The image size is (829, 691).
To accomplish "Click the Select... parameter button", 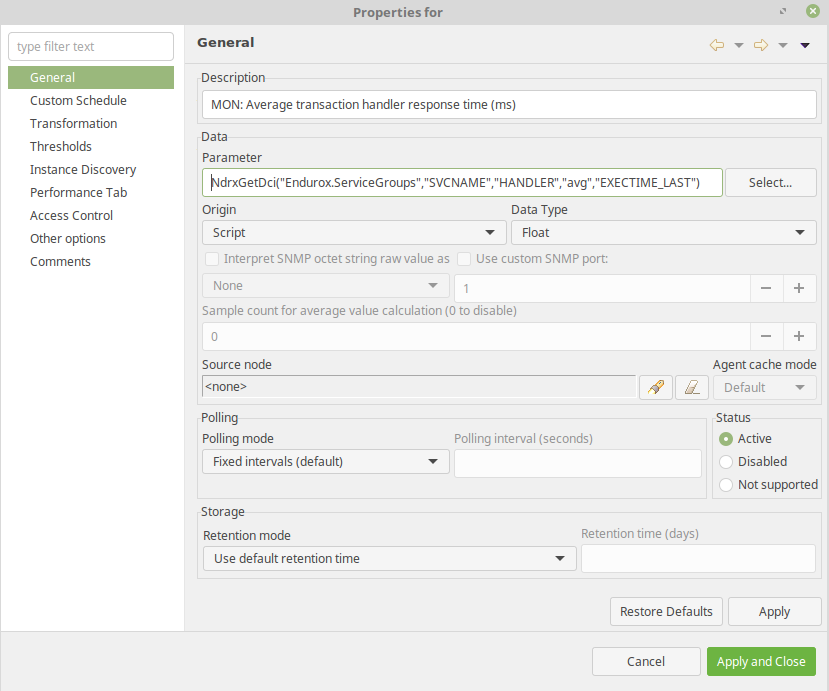I will [x=770, y=183].
